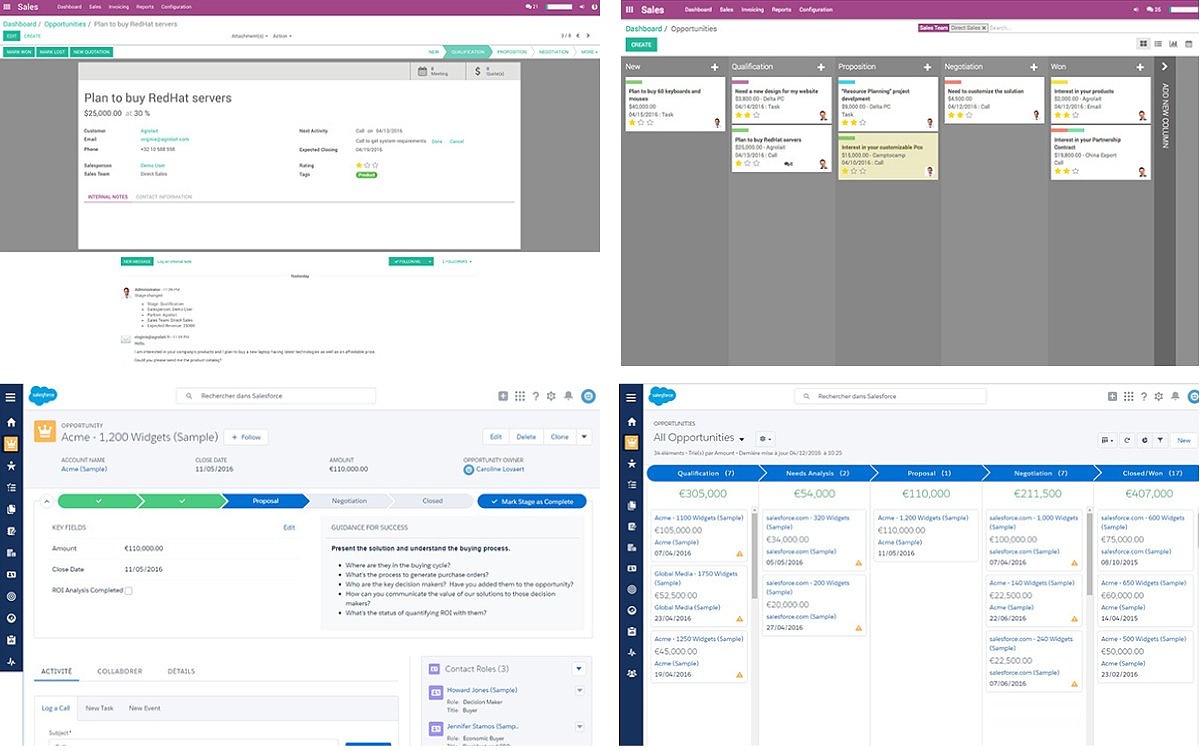The image size is (1200, 751).
Task: Open the arrow dropdown next to Clone
Action: (584, 437)
